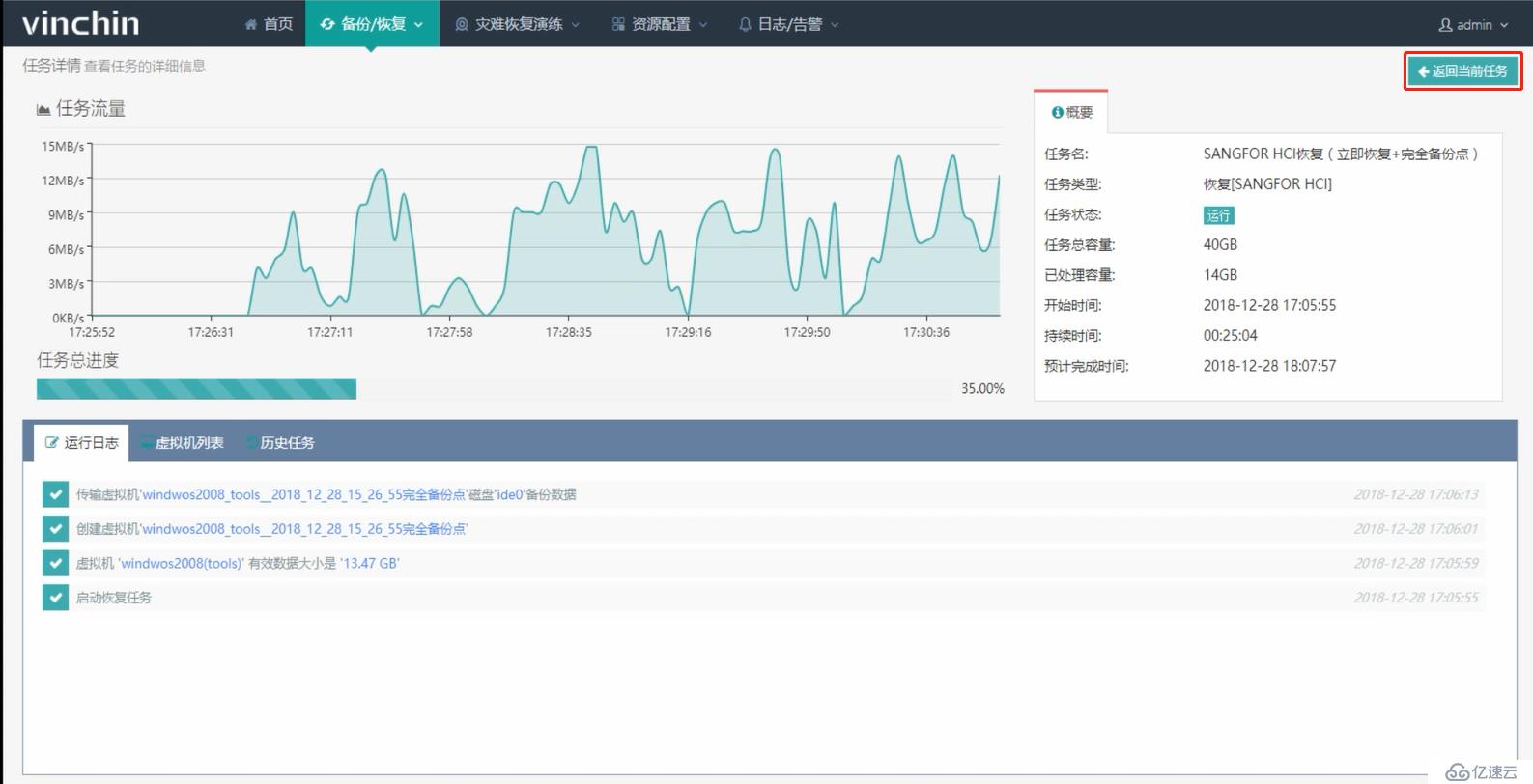Click the 17:27:11 time axis label

coord(330,332)
